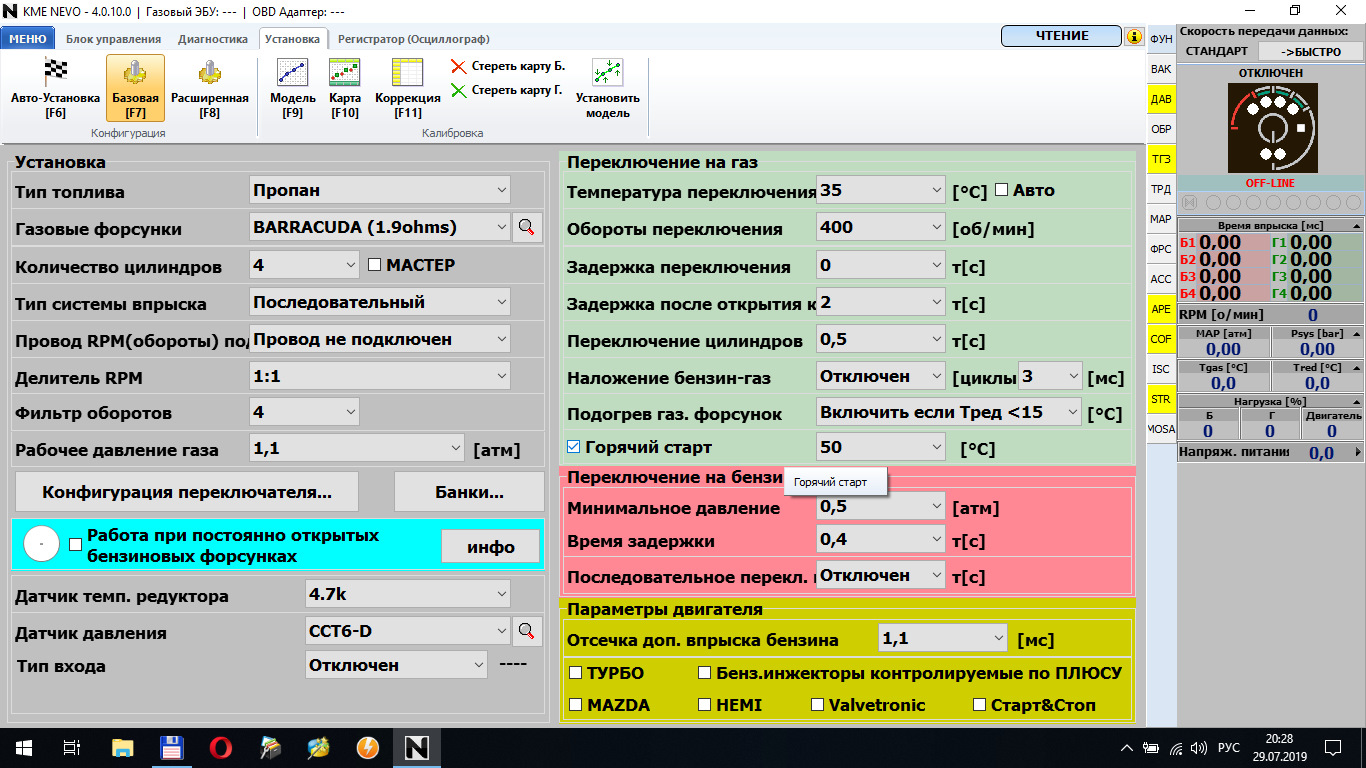The image size is (1366, 768).
Task: Click Стереть карту Б. red cross
Action: point(458,67)
